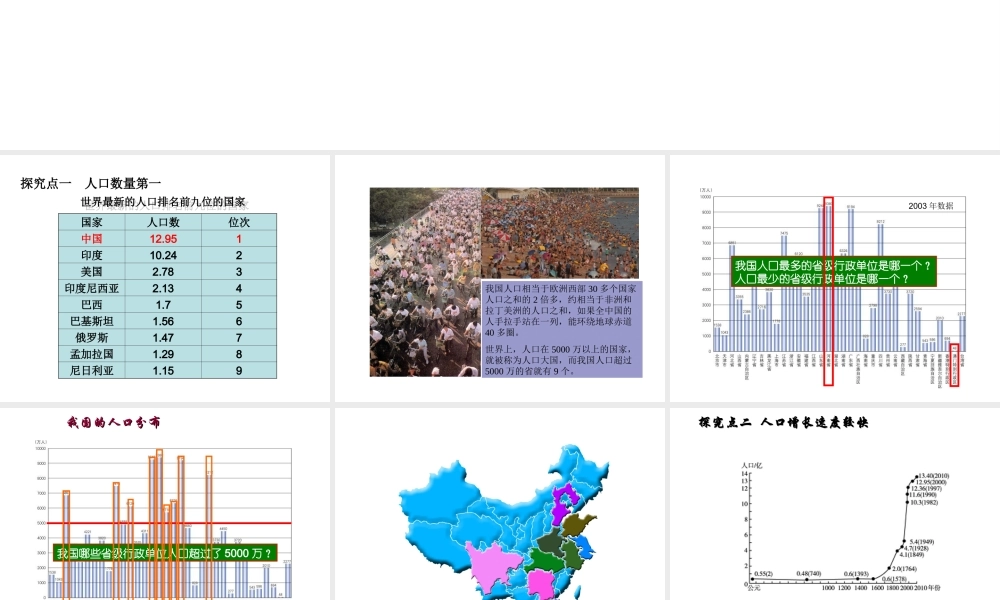Click the 10.3(1982) data label

[924, 502]
